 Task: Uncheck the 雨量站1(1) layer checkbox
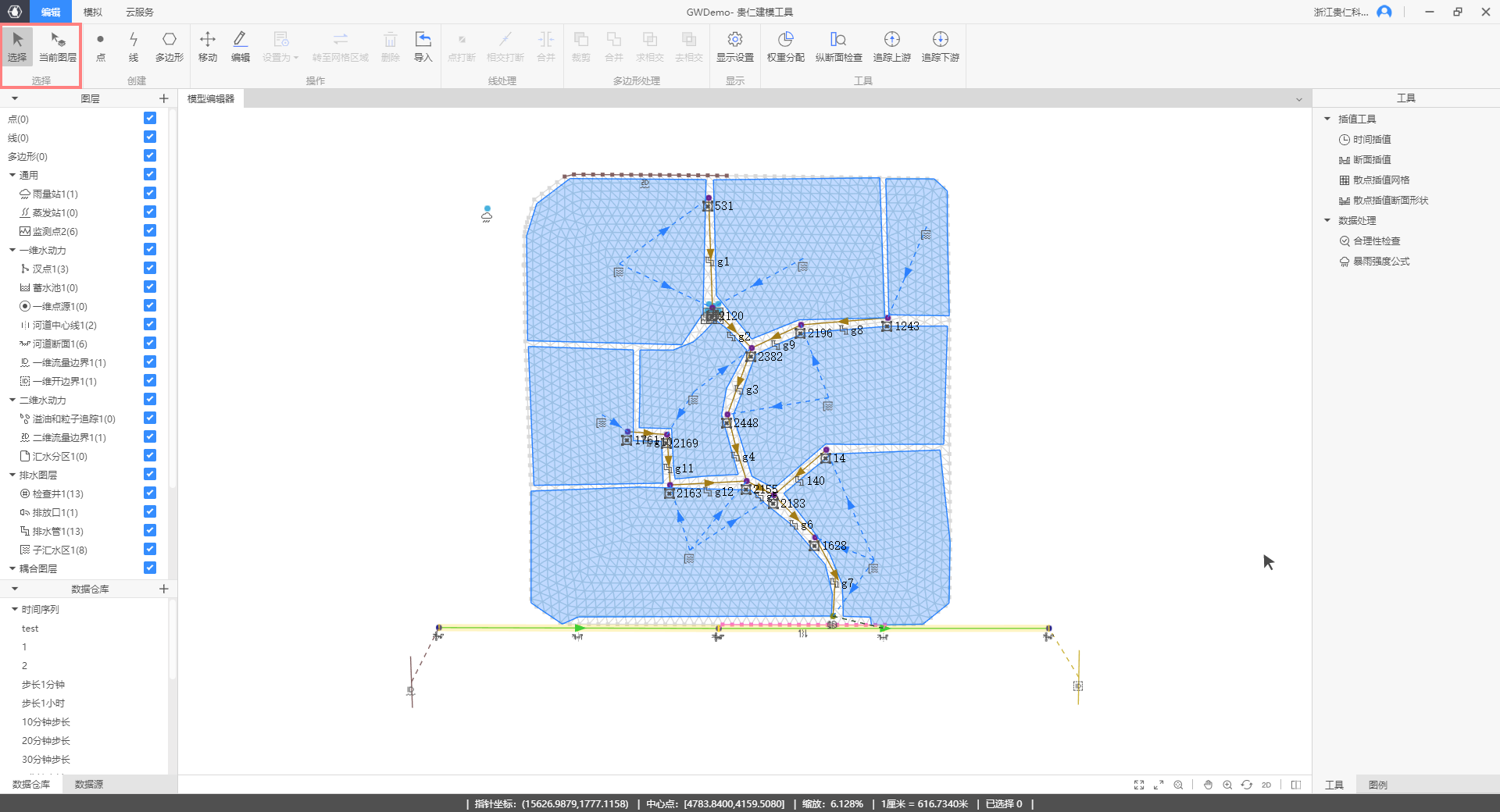(150, 194)
